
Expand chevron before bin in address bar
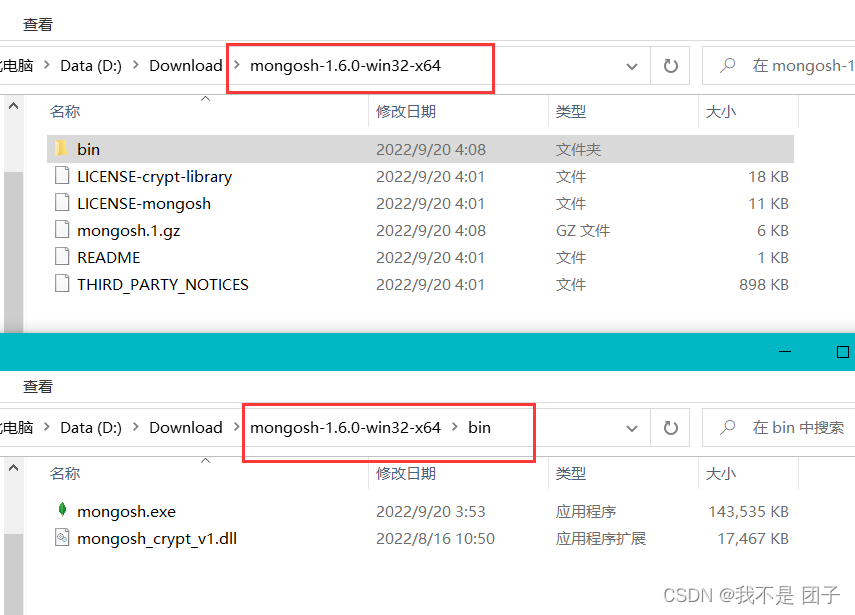(x=455, y=427)
